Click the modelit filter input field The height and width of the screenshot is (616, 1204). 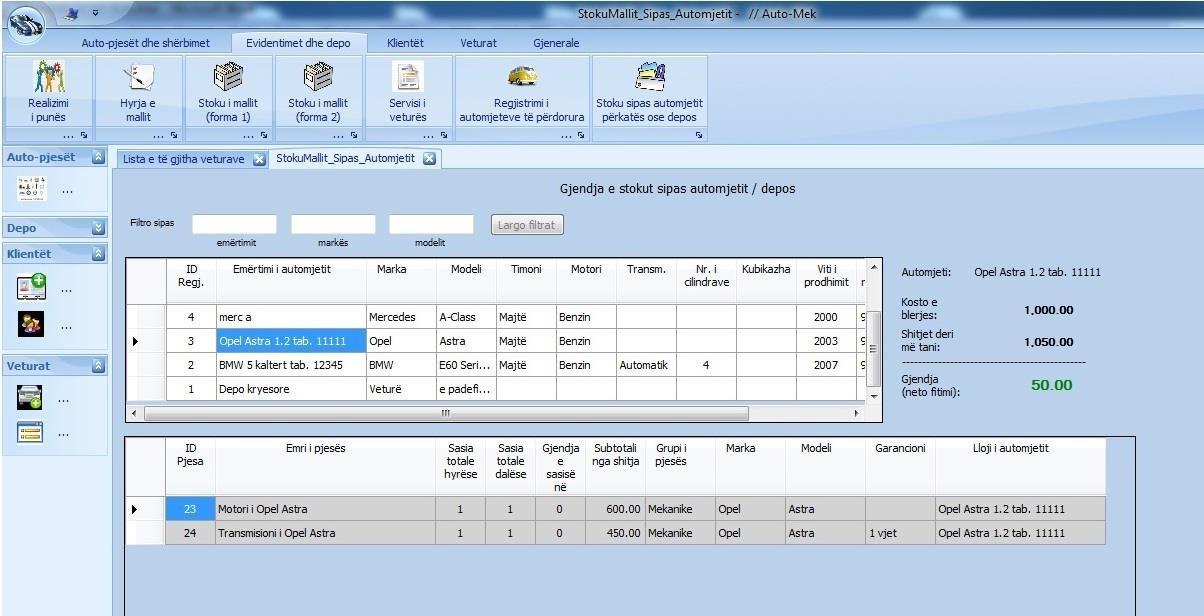[x=431, y=224]
